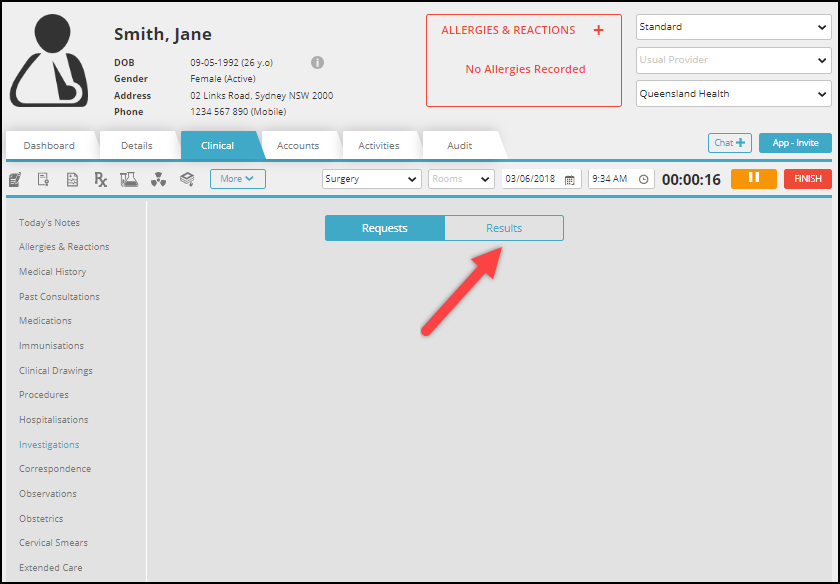Open the Standard dropdown
This screenshot has width=840, height=584.
tap(733, 27)
